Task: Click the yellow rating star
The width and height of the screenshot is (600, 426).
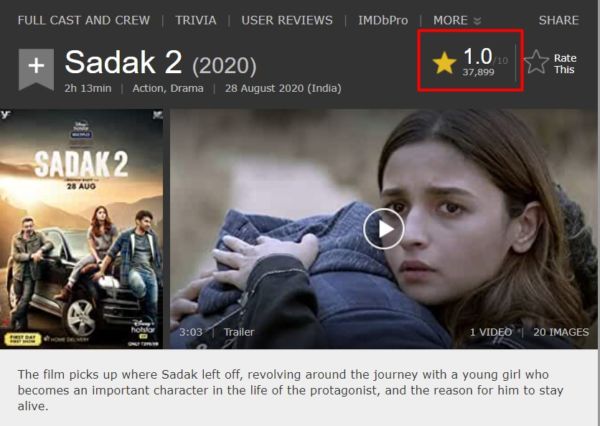Action: pos(444,63)
